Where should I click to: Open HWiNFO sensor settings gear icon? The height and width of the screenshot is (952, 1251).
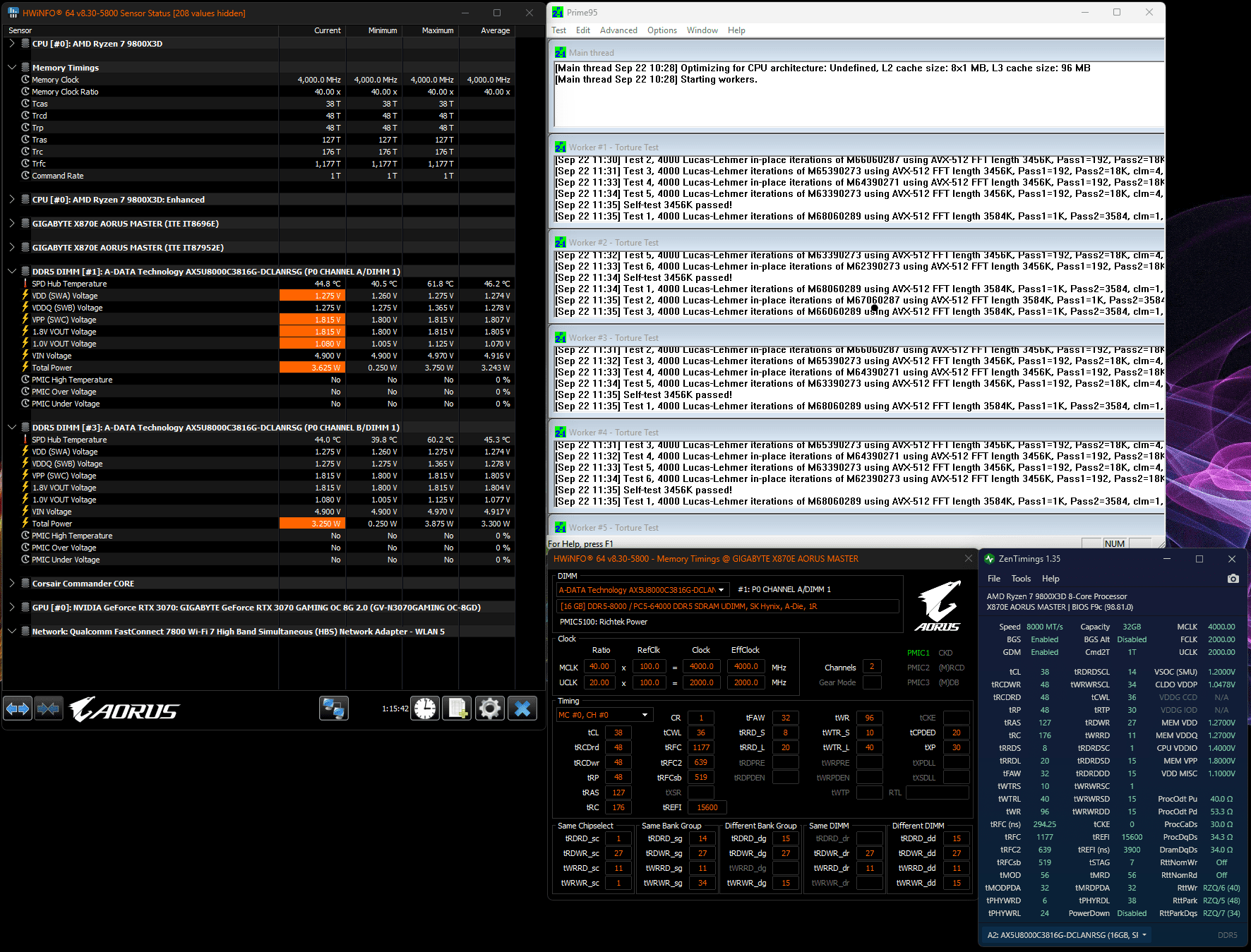tap(489, 708)
